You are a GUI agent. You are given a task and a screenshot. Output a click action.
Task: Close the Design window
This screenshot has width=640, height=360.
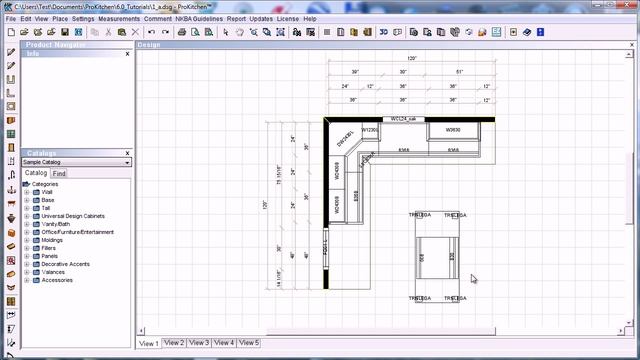pyautogui.click(x=632, y=44)
